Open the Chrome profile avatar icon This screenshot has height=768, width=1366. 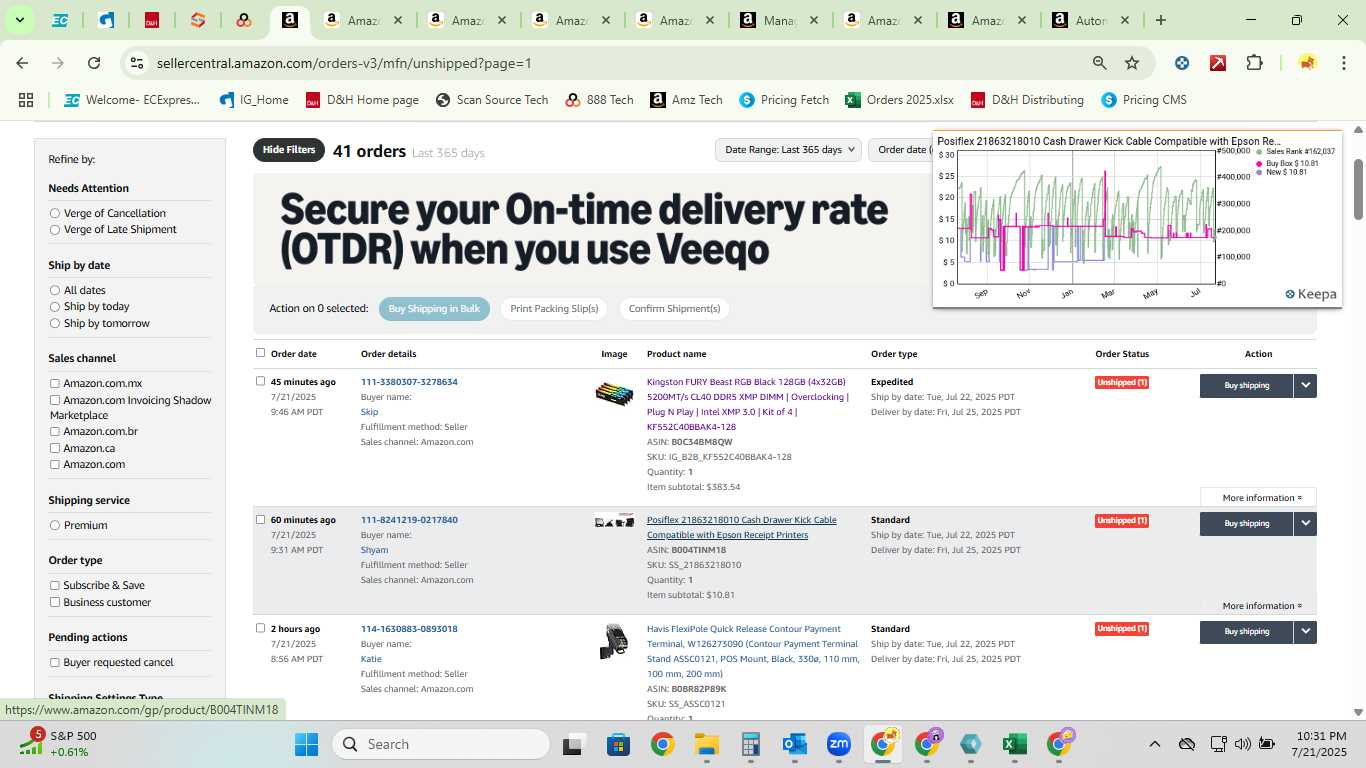tap(1307, 63)
